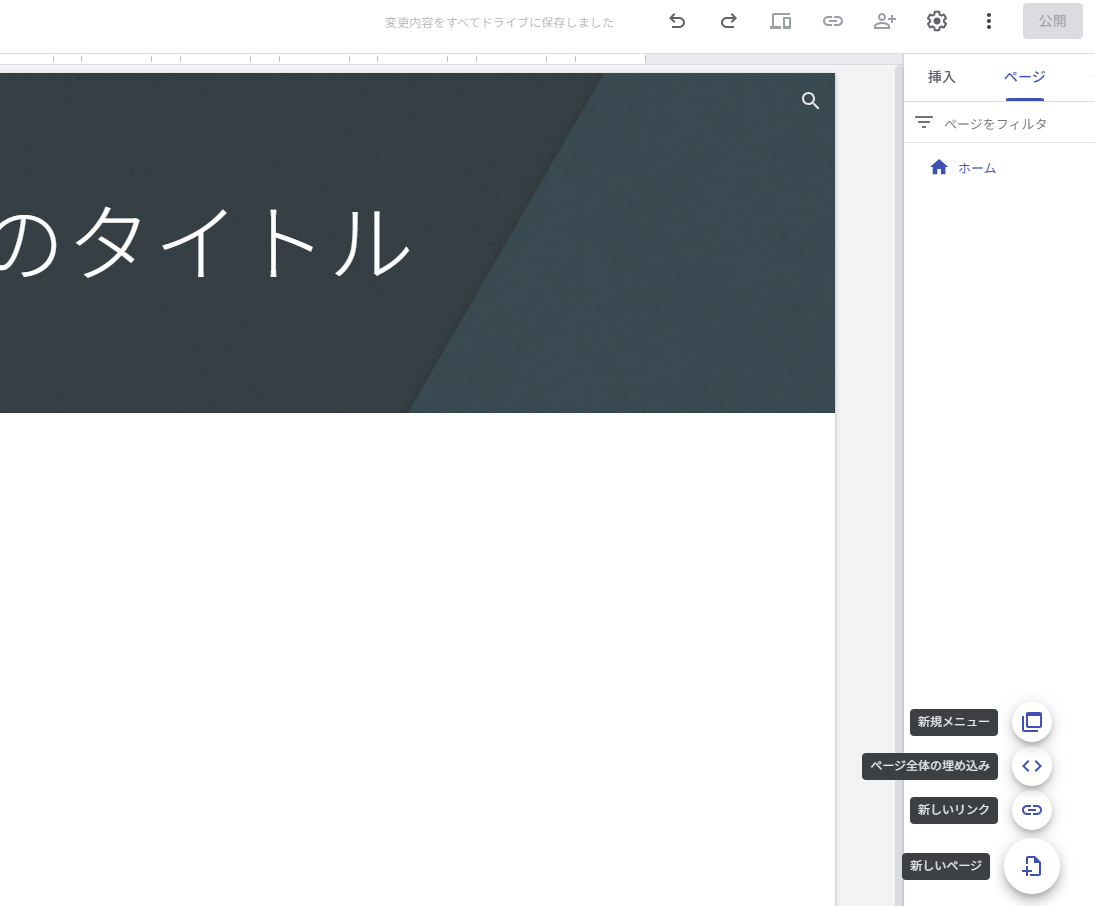Copy the published site link icon

tap(832, 21)
